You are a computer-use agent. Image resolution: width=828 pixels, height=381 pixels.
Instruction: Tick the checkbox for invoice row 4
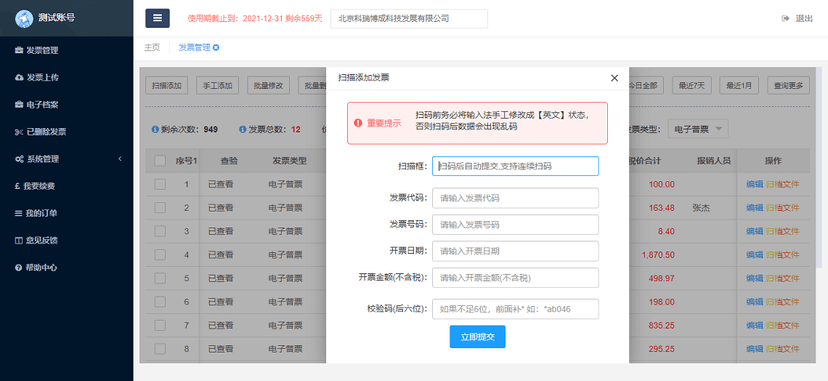pyautogui.click(x=161, y=254)
